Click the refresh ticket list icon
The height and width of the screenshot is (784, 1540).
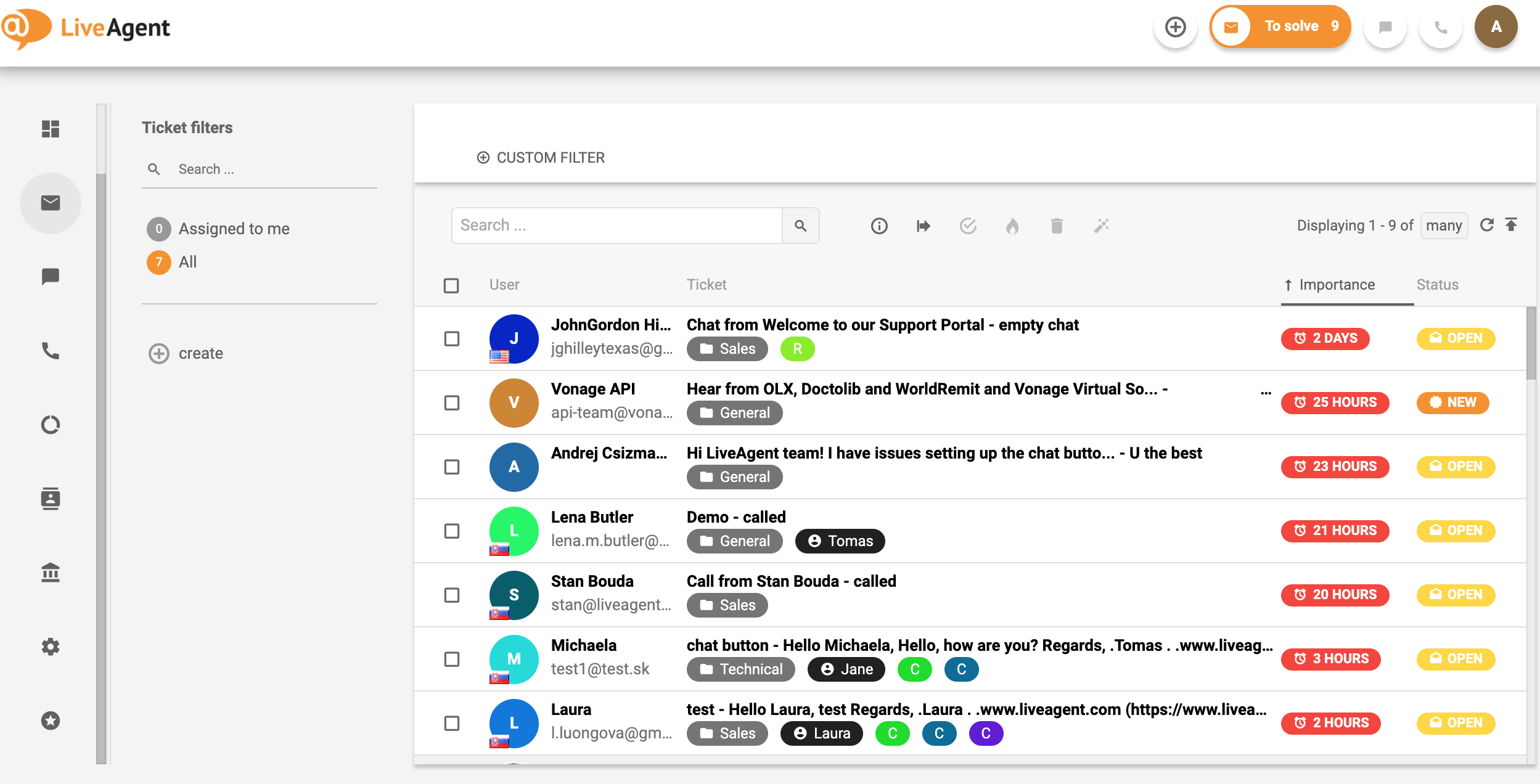(1487, 225)
